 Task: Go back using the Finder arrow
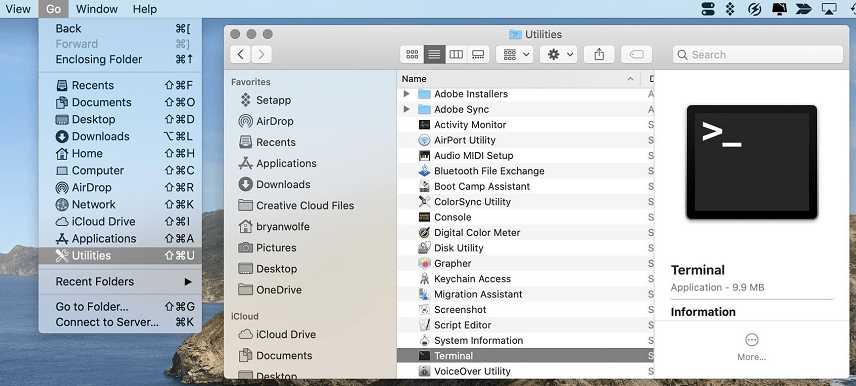[x=241, y=54]
